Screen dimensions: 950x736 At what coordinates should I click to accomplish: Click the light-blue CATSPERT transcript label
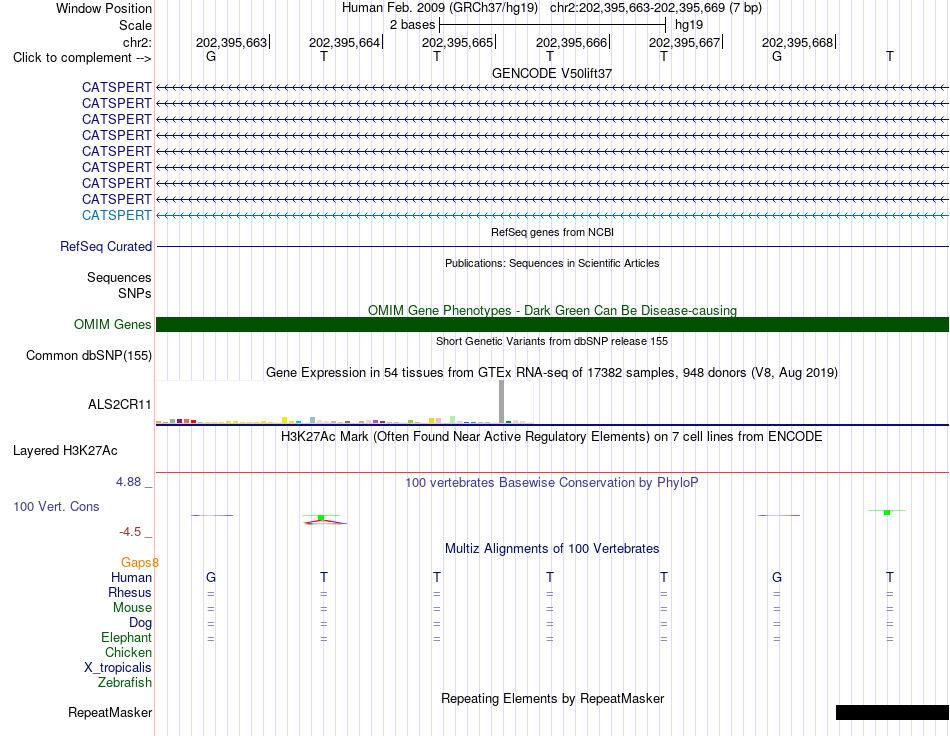[x=116, y=216]
